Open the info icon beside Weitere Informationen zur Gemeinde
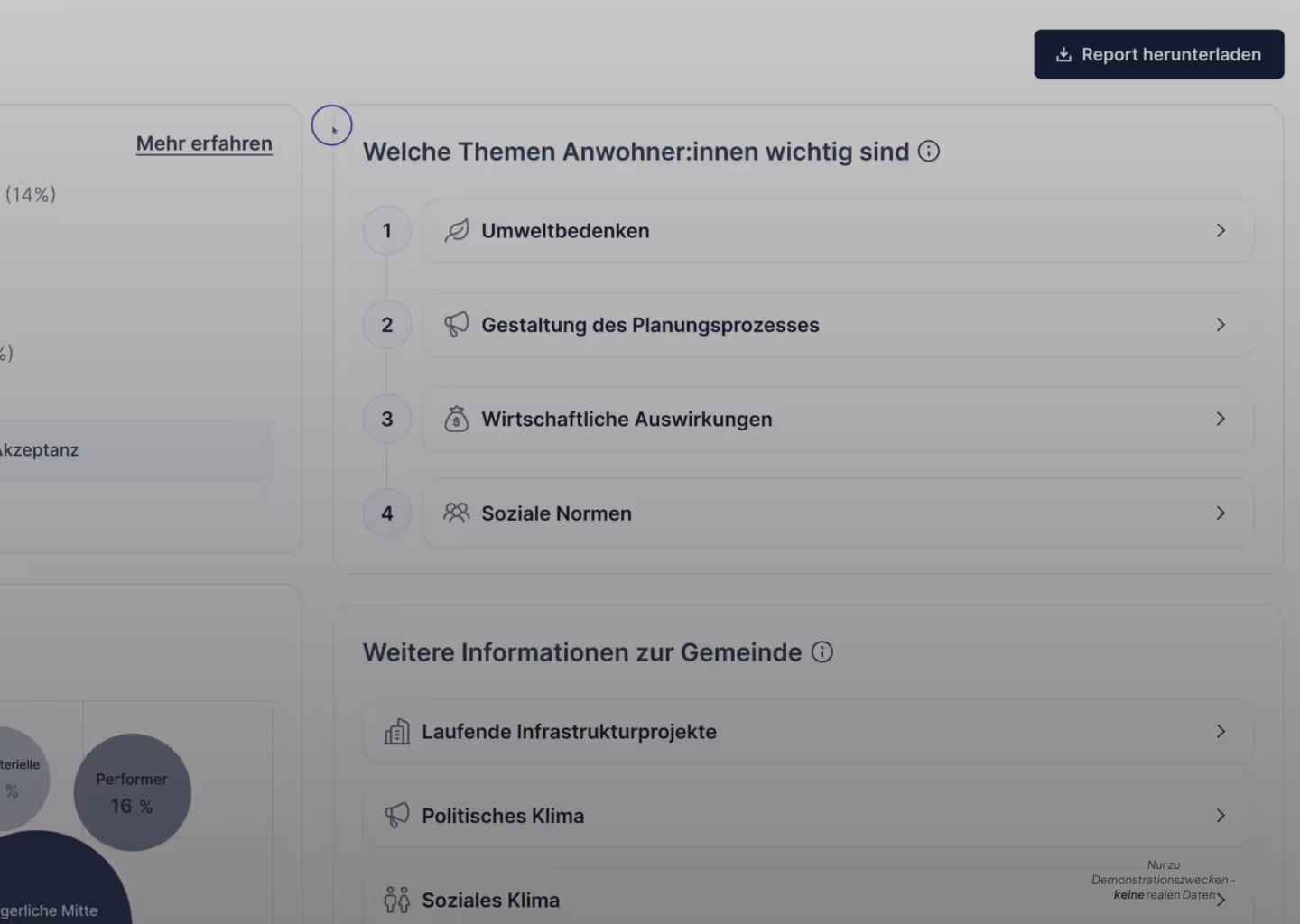 click(822, 651)
